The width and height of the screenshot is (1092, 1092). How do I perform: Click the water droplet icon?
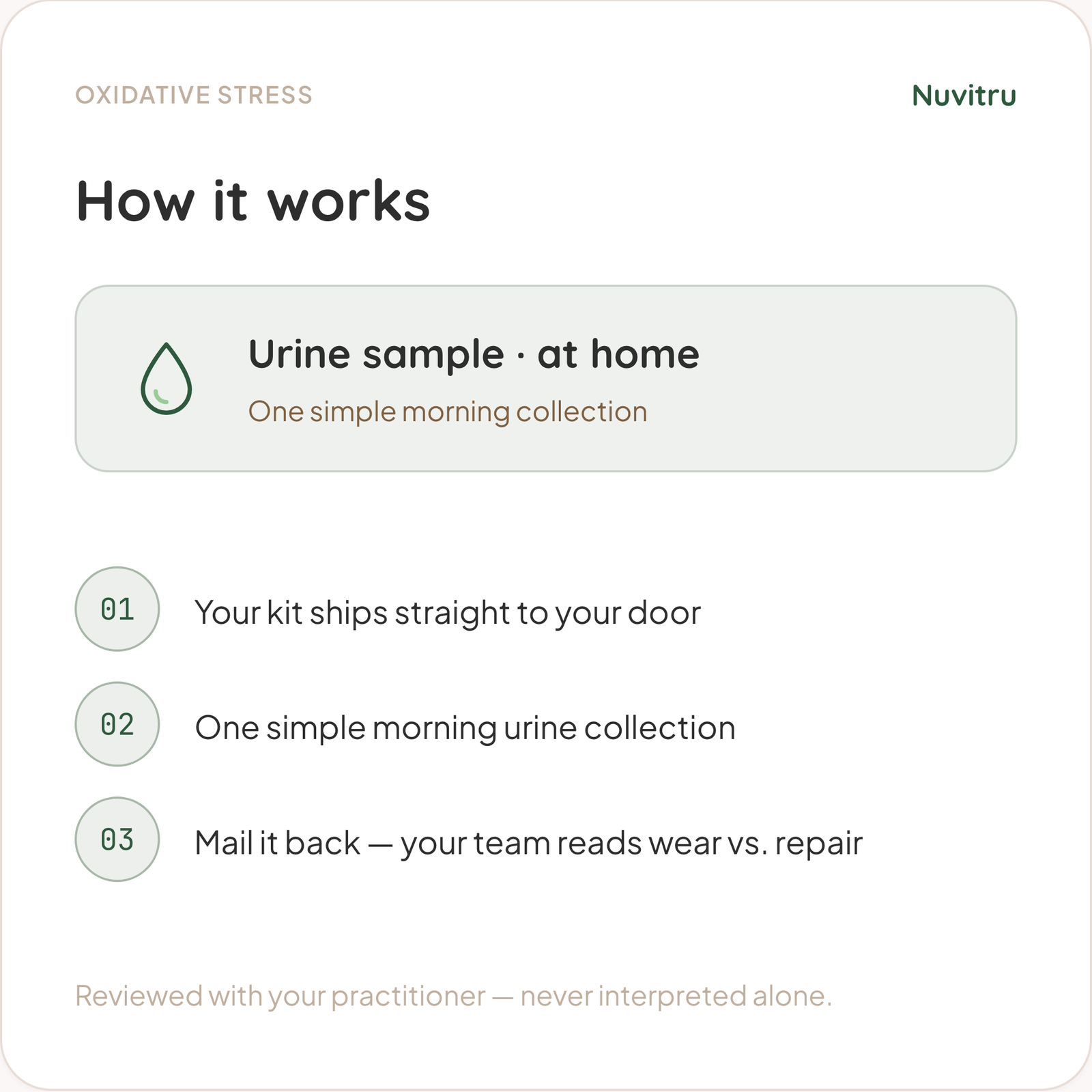tap(166, 378)
